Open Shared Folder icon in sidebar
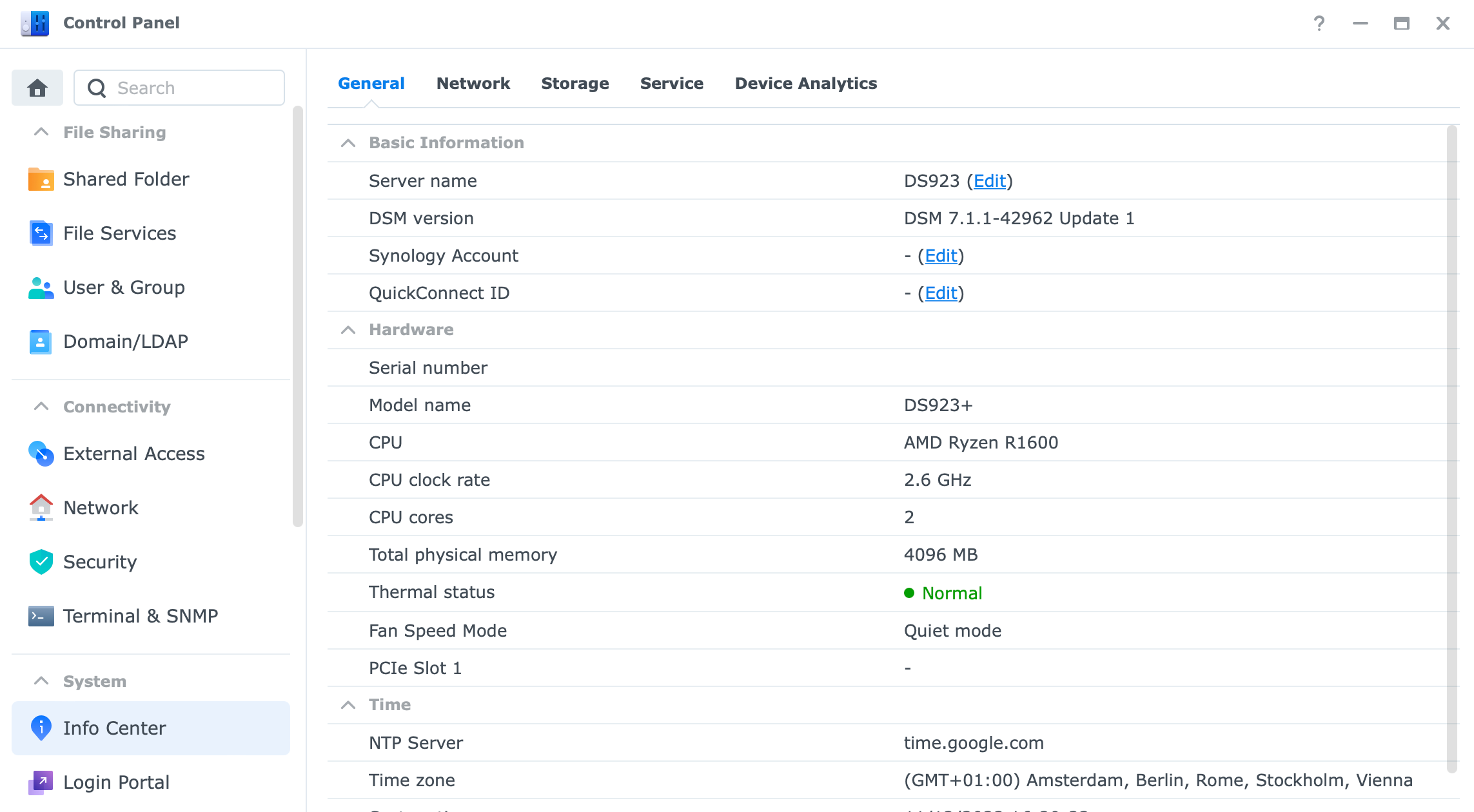 (x=41, y=179)
